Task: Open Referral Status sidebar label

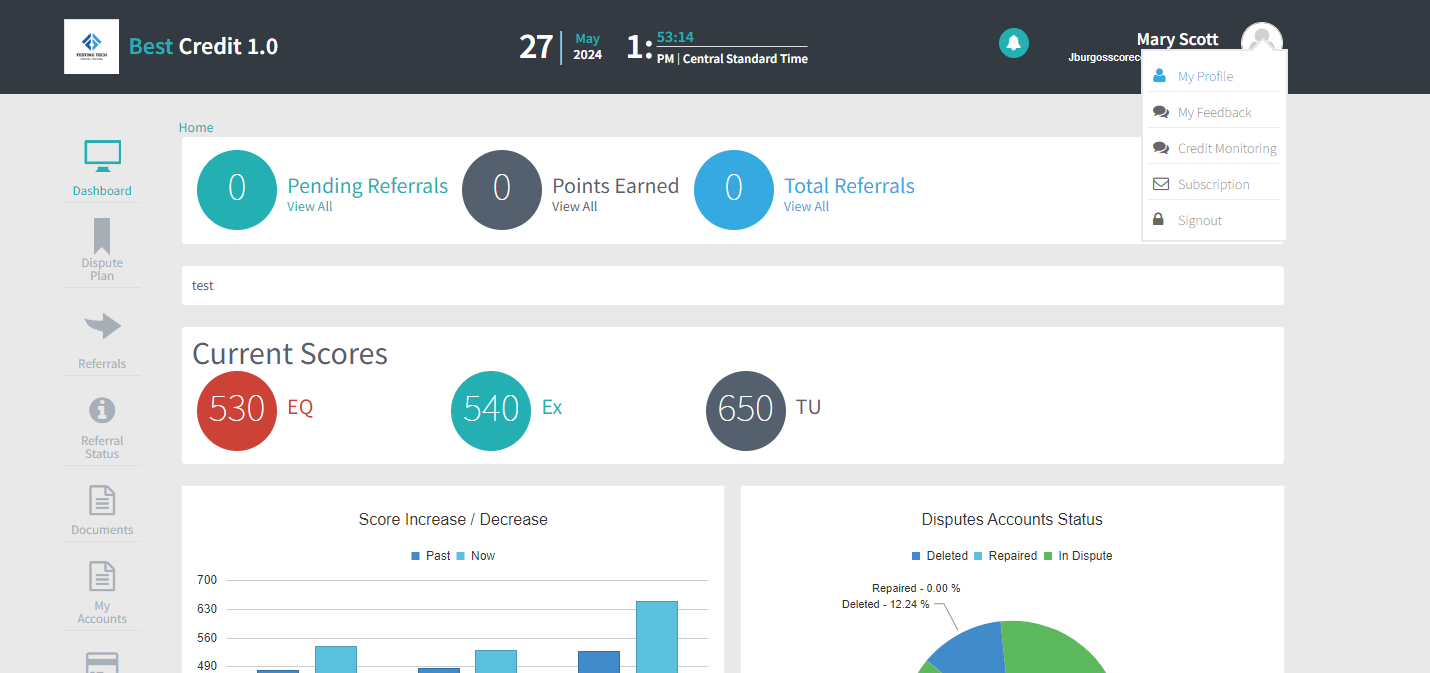Action: (x=102, y=447)
